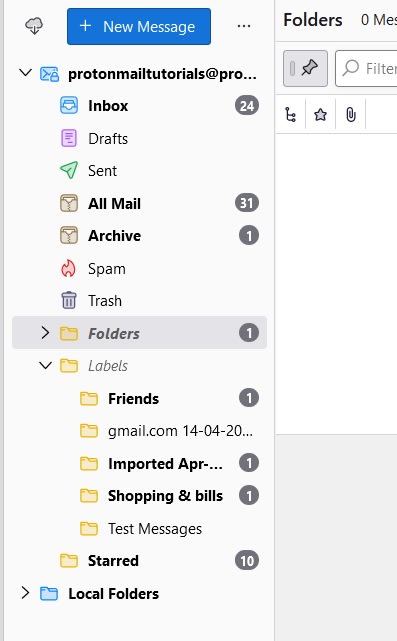Click the Trash can icon
The height and width of the screenshot is (641, 397).
69,300
